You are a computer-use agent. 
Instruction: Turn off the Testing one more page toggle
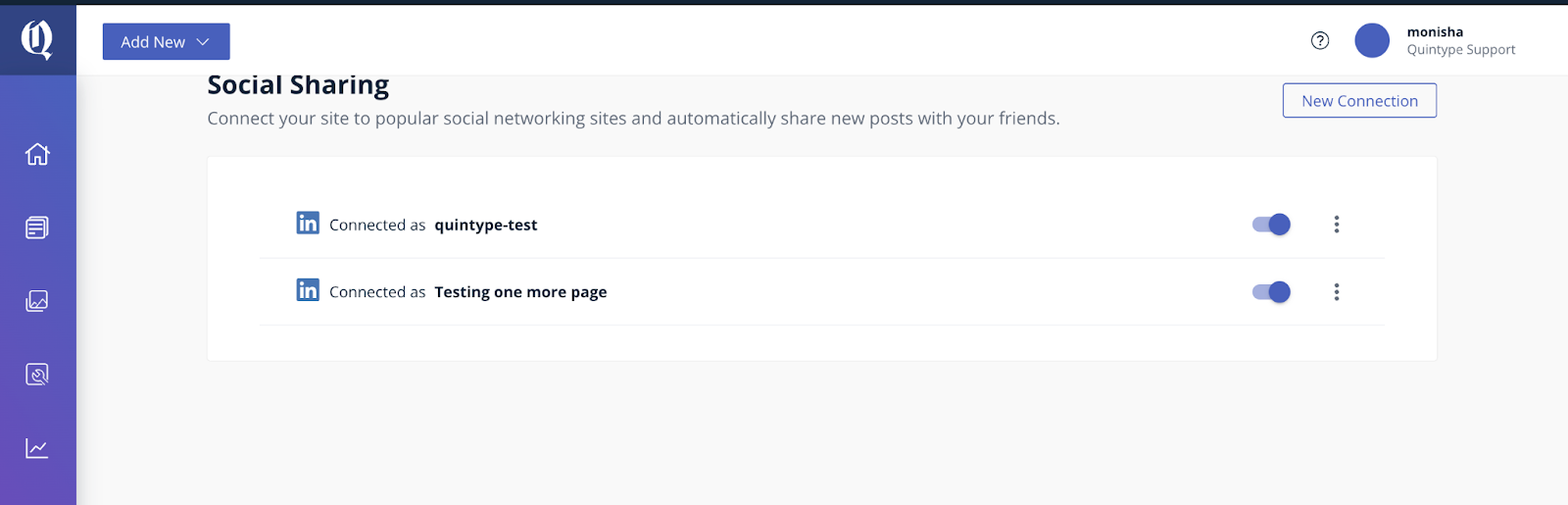(1271, 292)
